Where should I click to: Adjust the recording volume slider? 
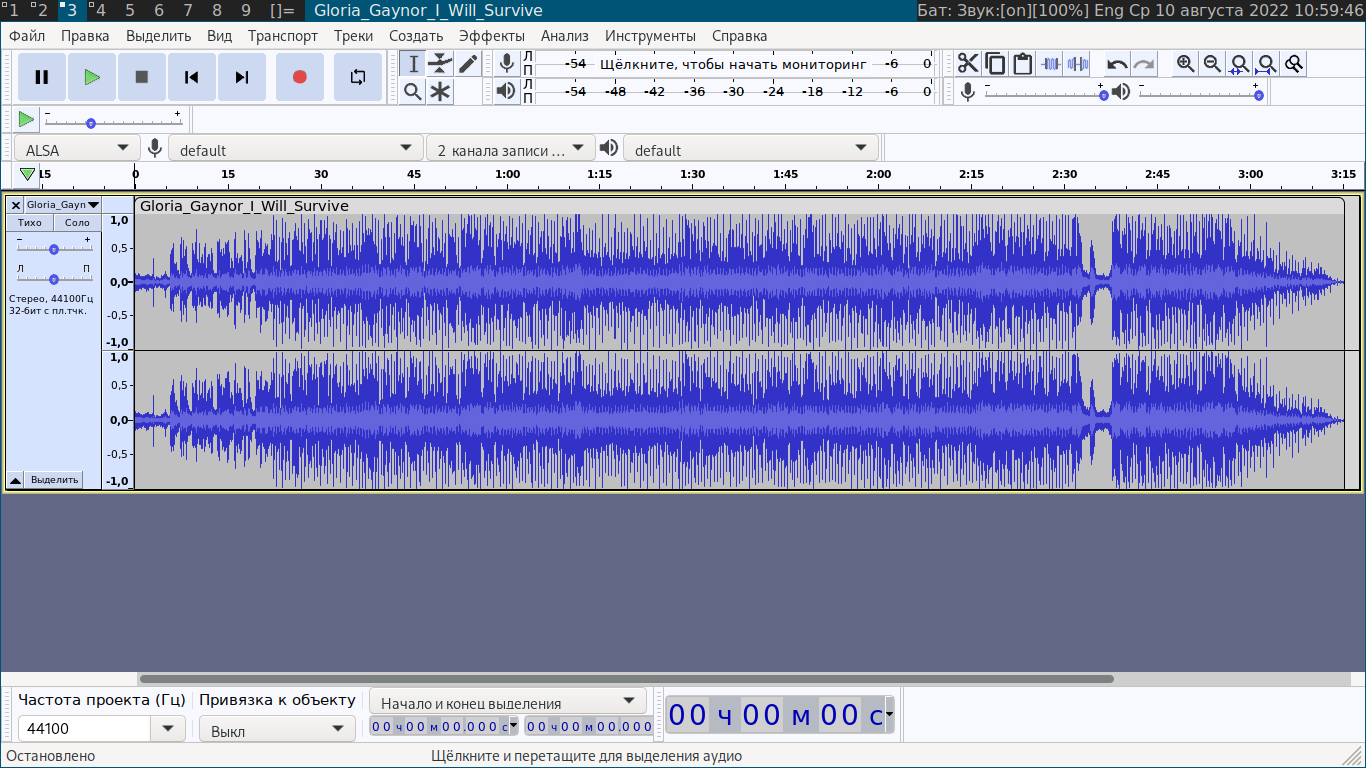tap(1046, 94)
